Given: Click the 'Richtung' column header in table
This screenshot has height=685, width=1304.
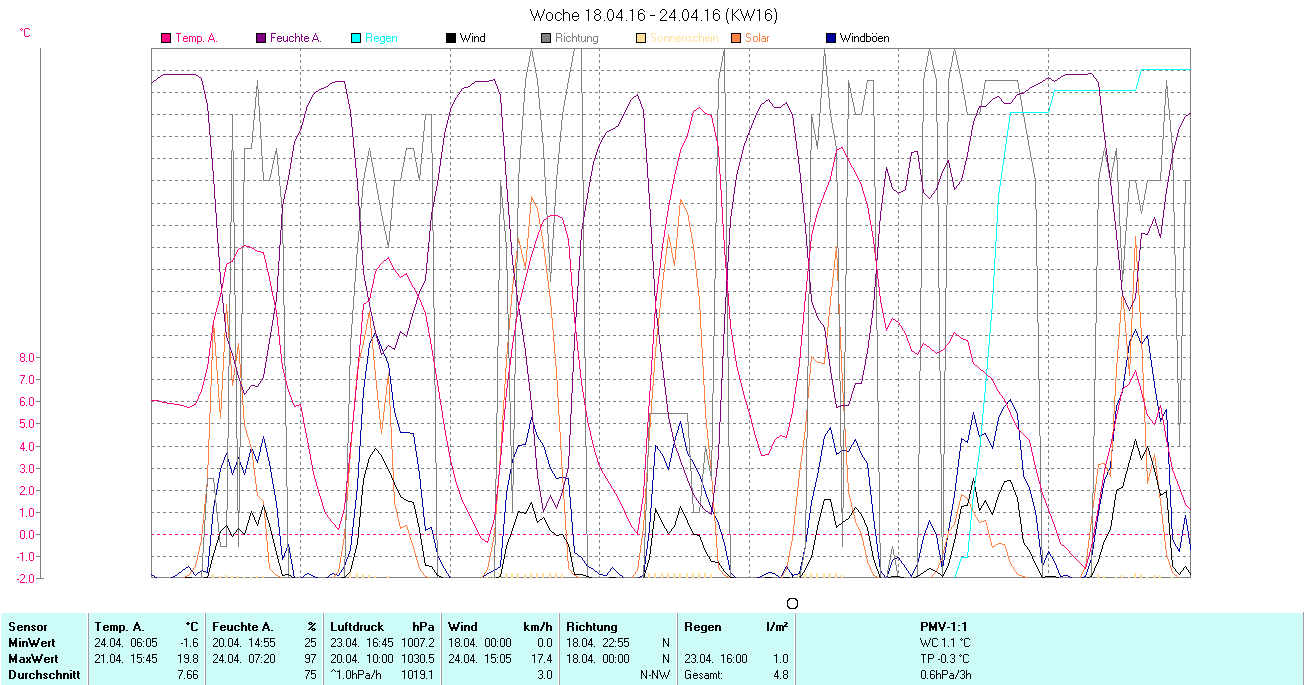Looking at the screenshot, I should click(x=592, y=627).
